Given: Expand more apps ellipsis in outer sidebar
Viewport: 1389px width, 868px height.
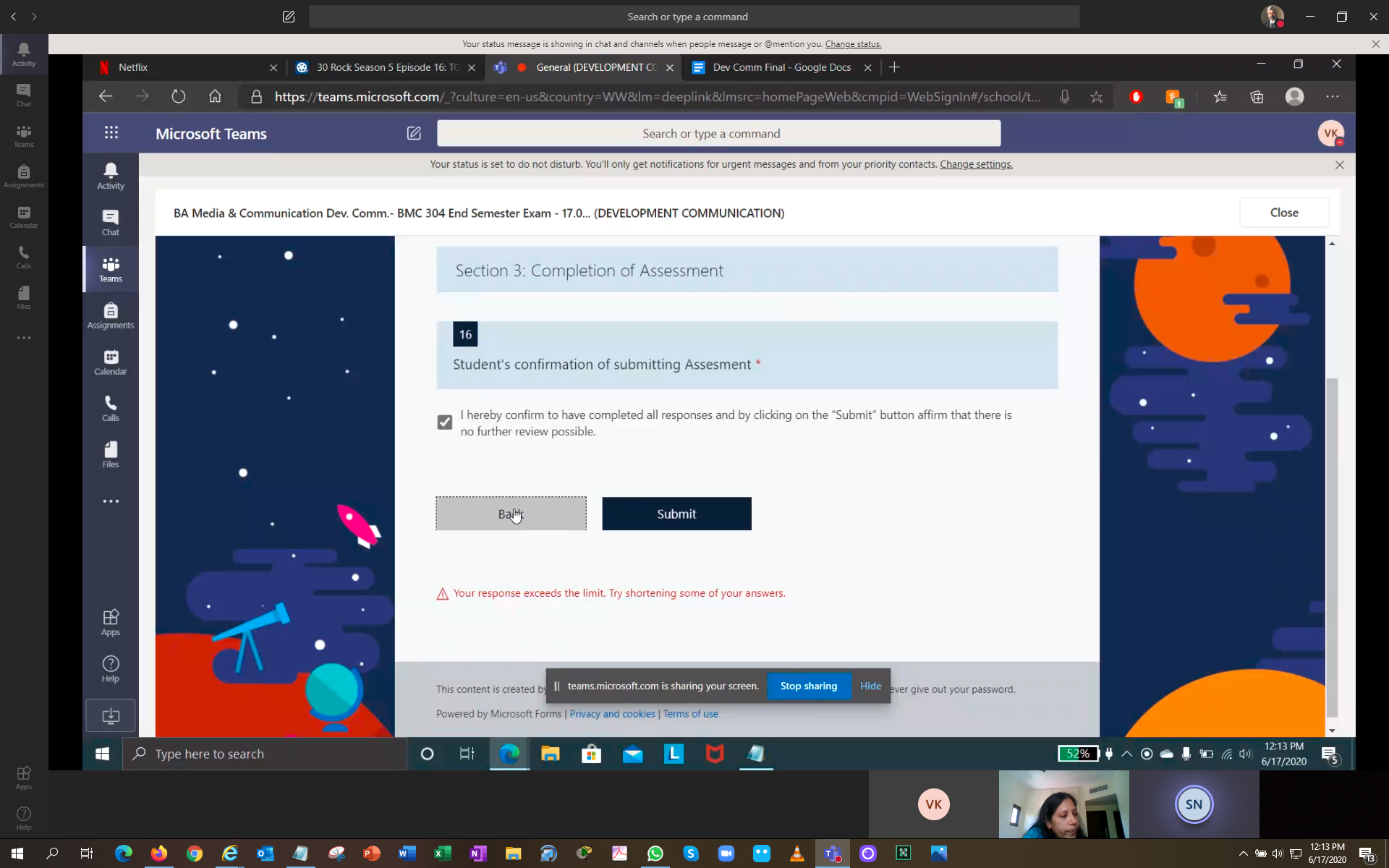Looking at the screenshot, I should pos(23,338).
